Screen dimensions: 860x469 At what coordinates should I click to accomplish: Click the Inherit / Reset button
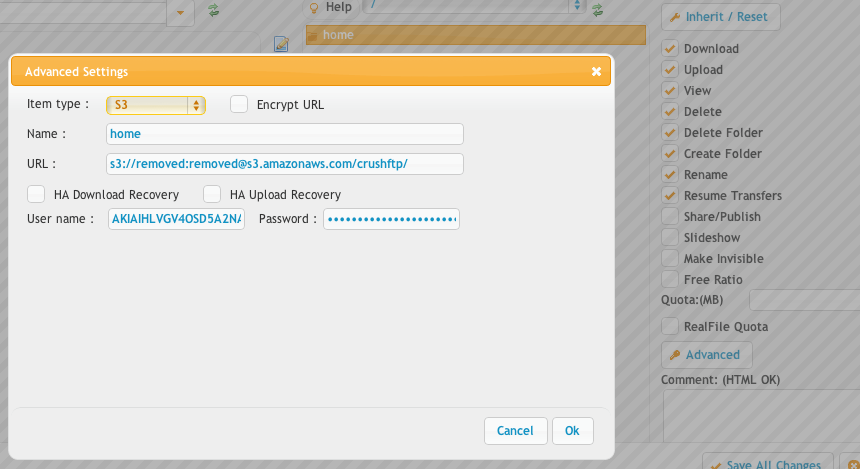coord(720,17)
